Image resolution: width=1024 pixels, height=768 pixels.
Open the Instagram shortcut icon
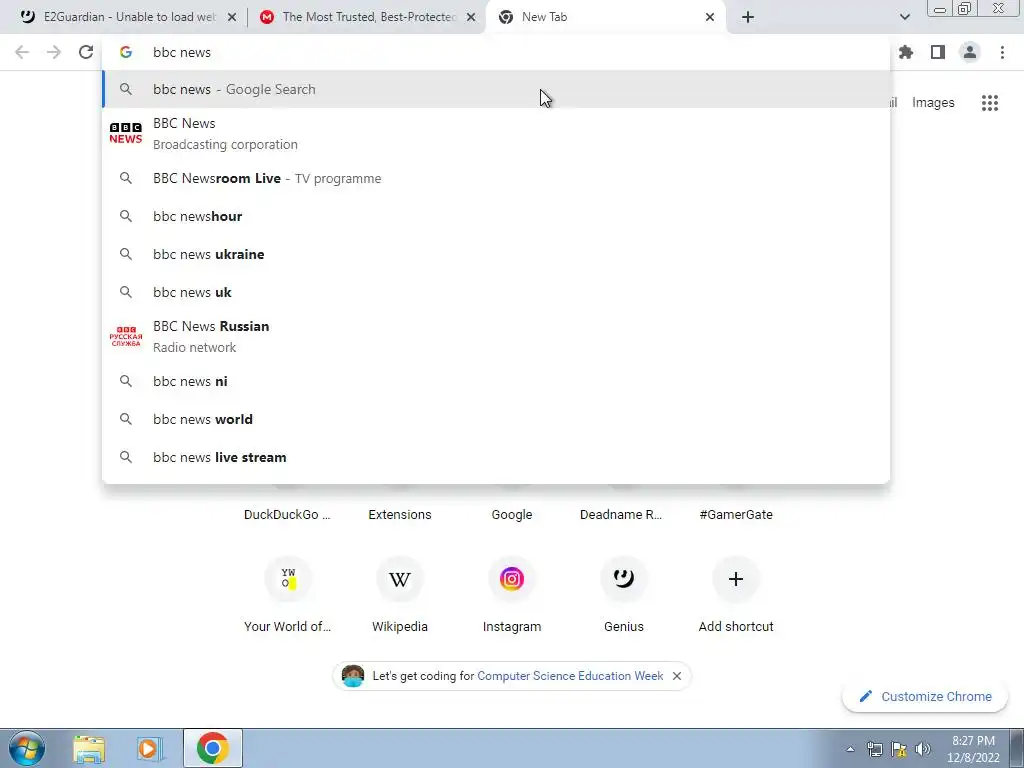coord(511,579)
